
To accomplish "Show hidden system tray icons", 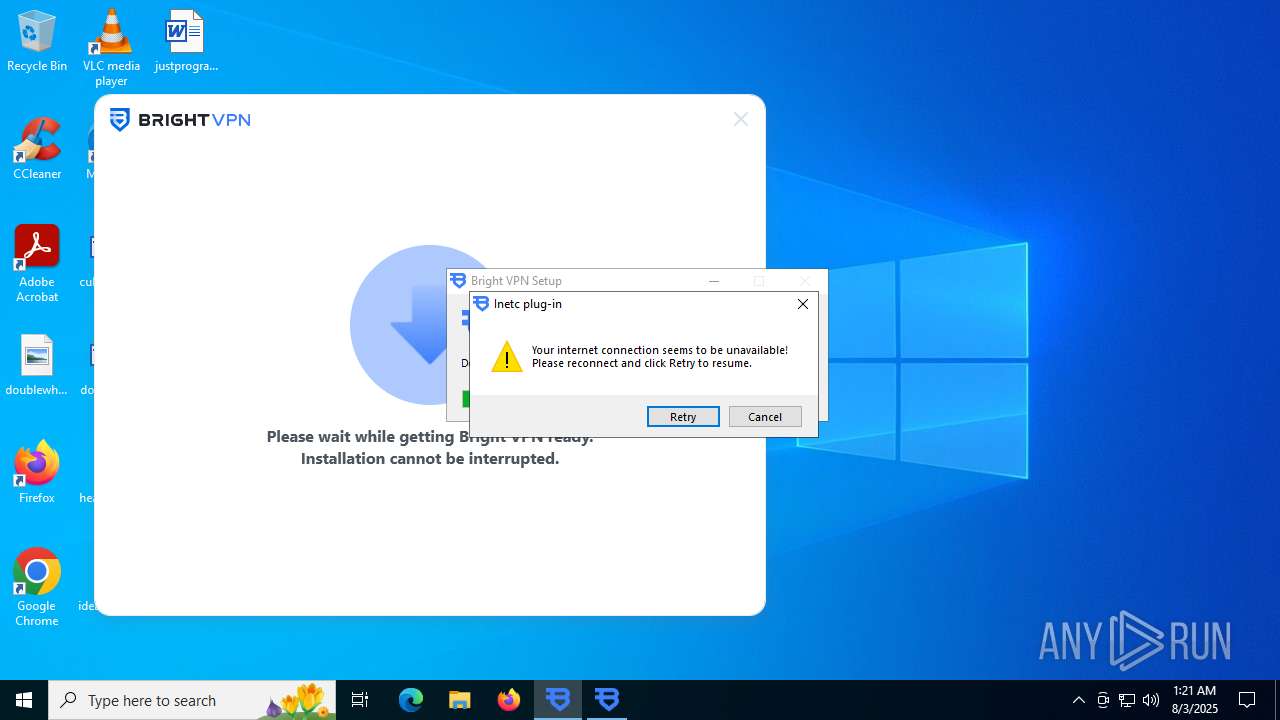I will 1078,700.
